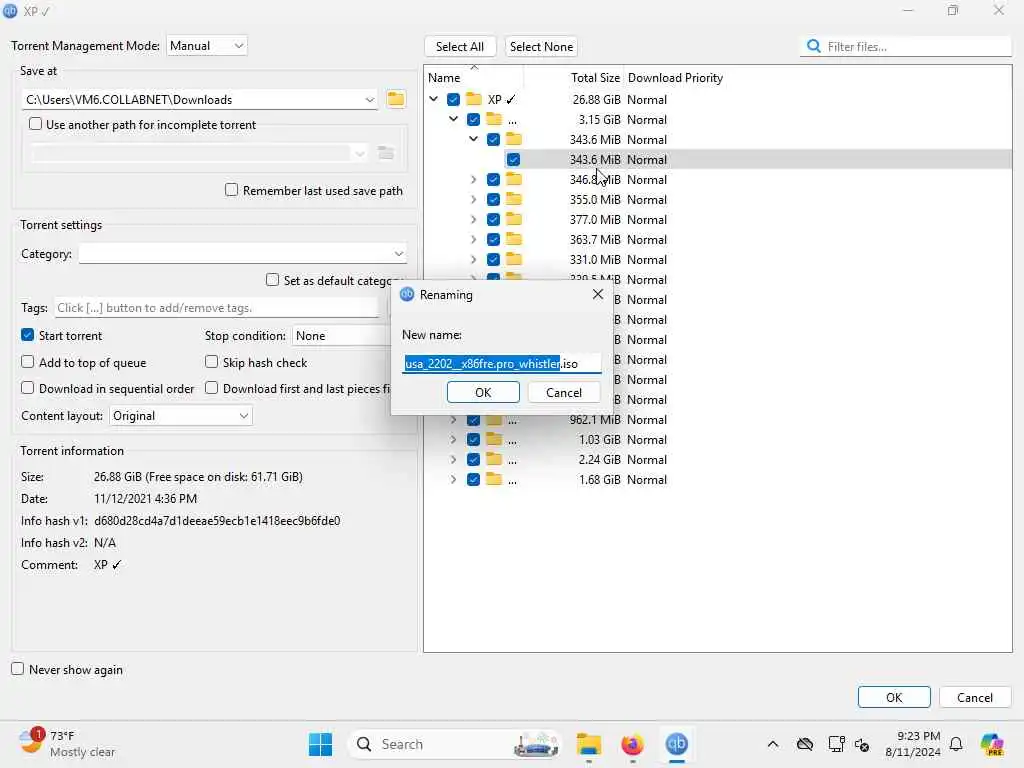Open File Explorer from taskbar
Viewport: 1024px width, 768px height.
588,744
